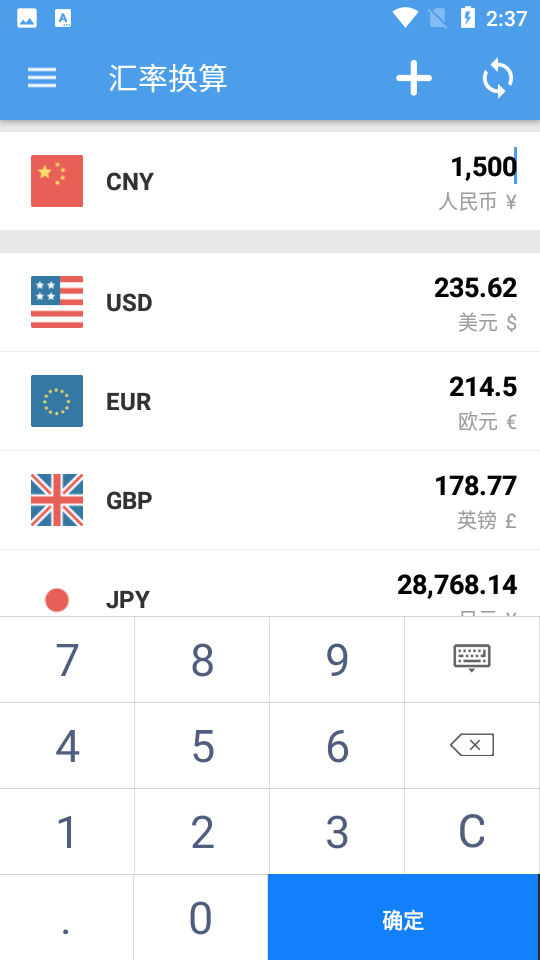Tap the European Union flag icon
The image size is (540, 960).
click(57, 401)
